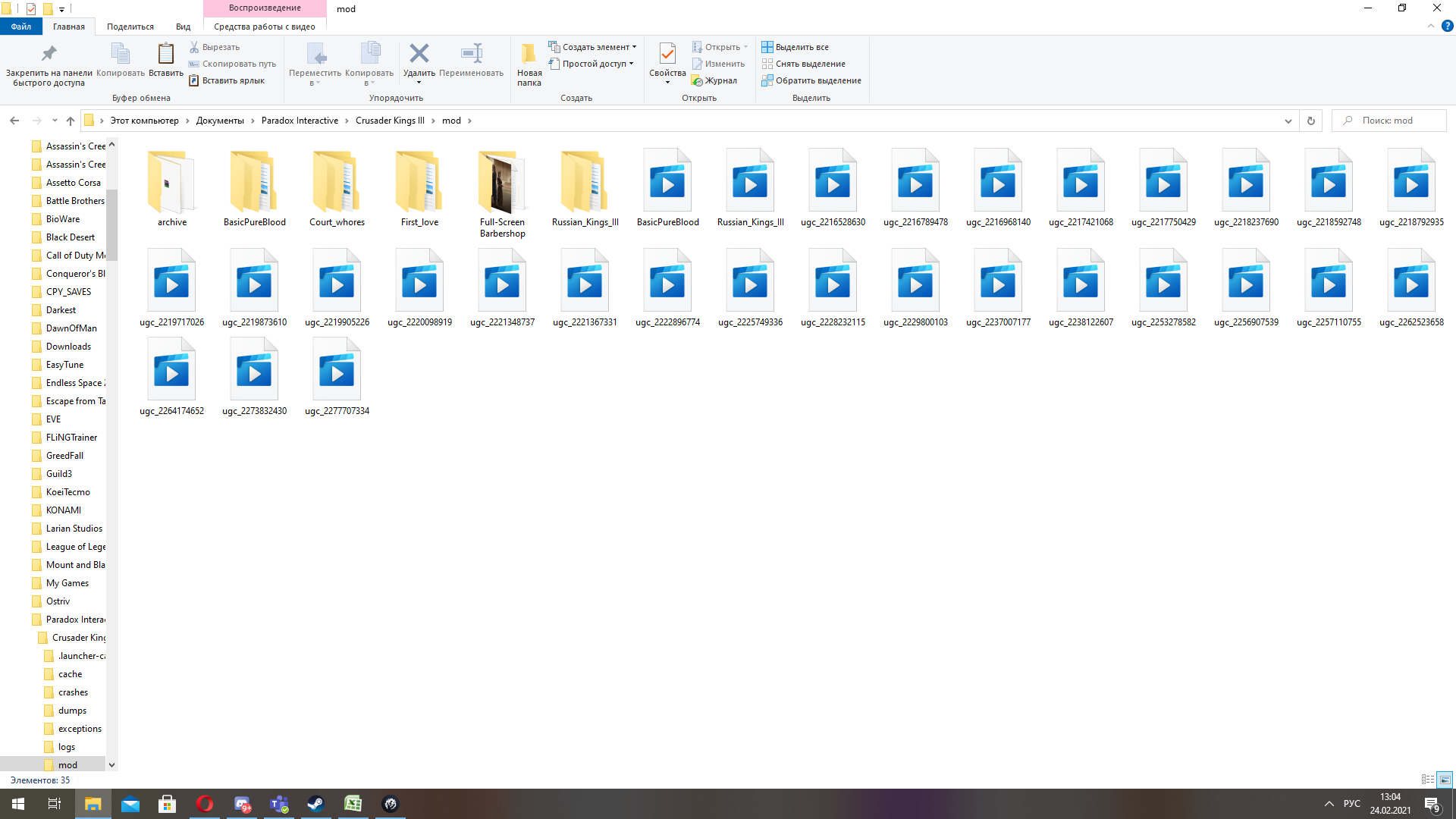The image size is (1456, 819).
Task: Switch to the Поделиться ribbon tab
Action: pyautogui.click(x=130, y=27)
